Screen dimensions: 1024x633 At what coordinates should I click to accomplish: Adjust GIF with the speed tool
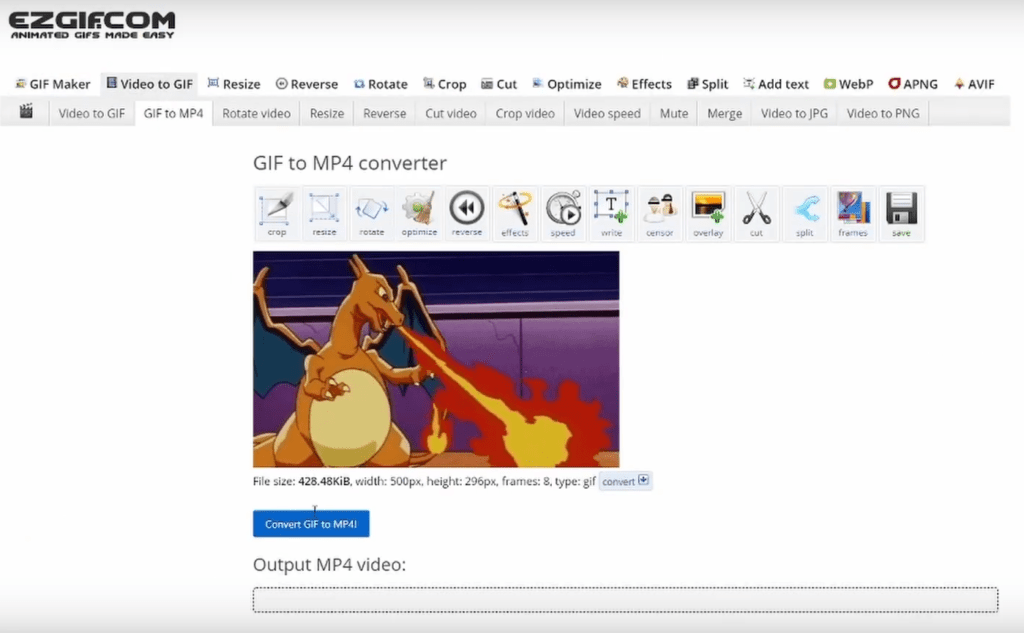pyautogui.click(x=563, y=214)
